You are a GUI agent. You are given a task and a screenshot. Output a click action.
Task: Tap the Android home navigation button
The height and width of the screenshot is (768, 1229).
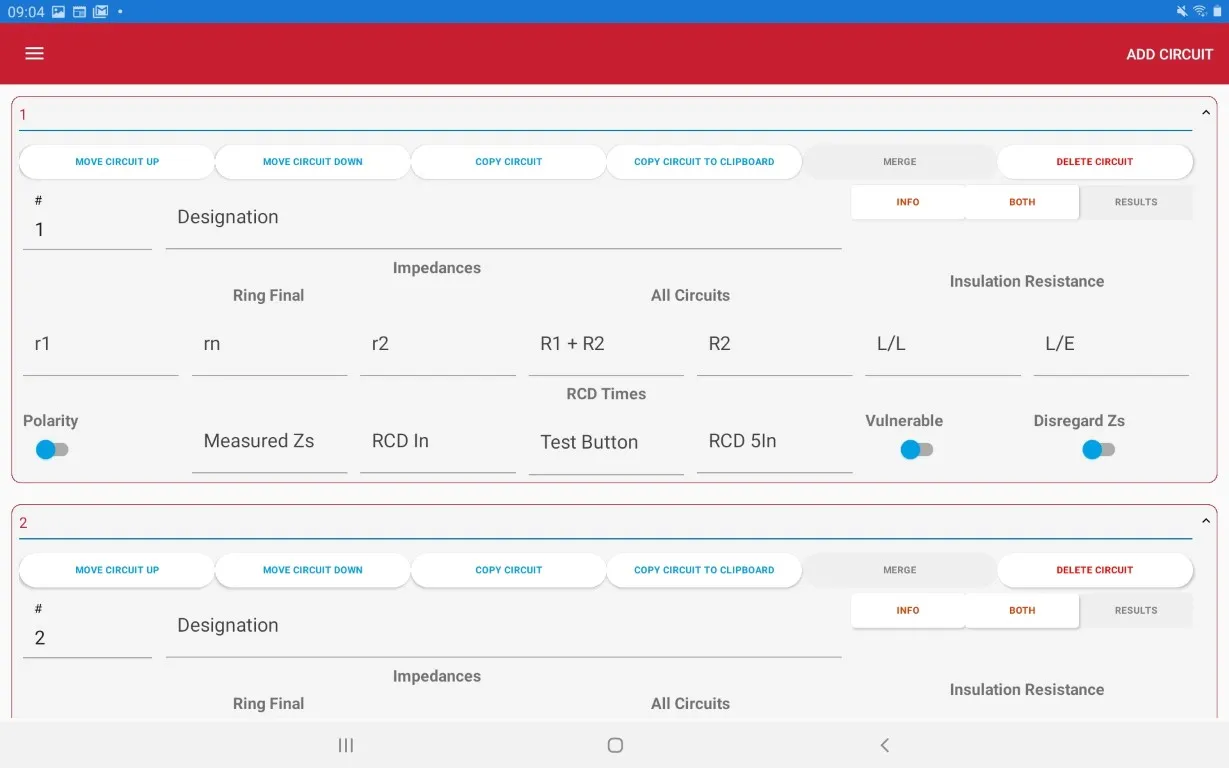[x=615, y=745]
